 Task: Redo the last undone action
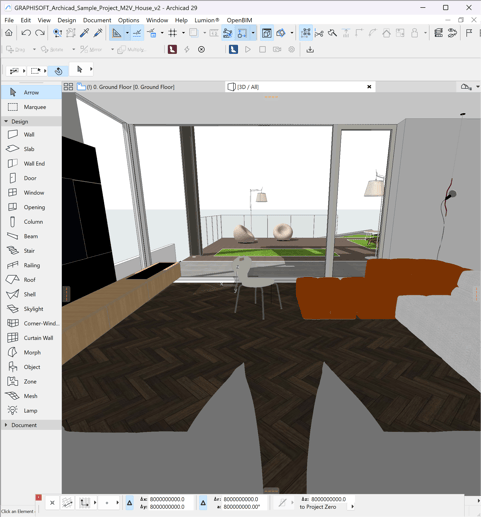(40, 33)
